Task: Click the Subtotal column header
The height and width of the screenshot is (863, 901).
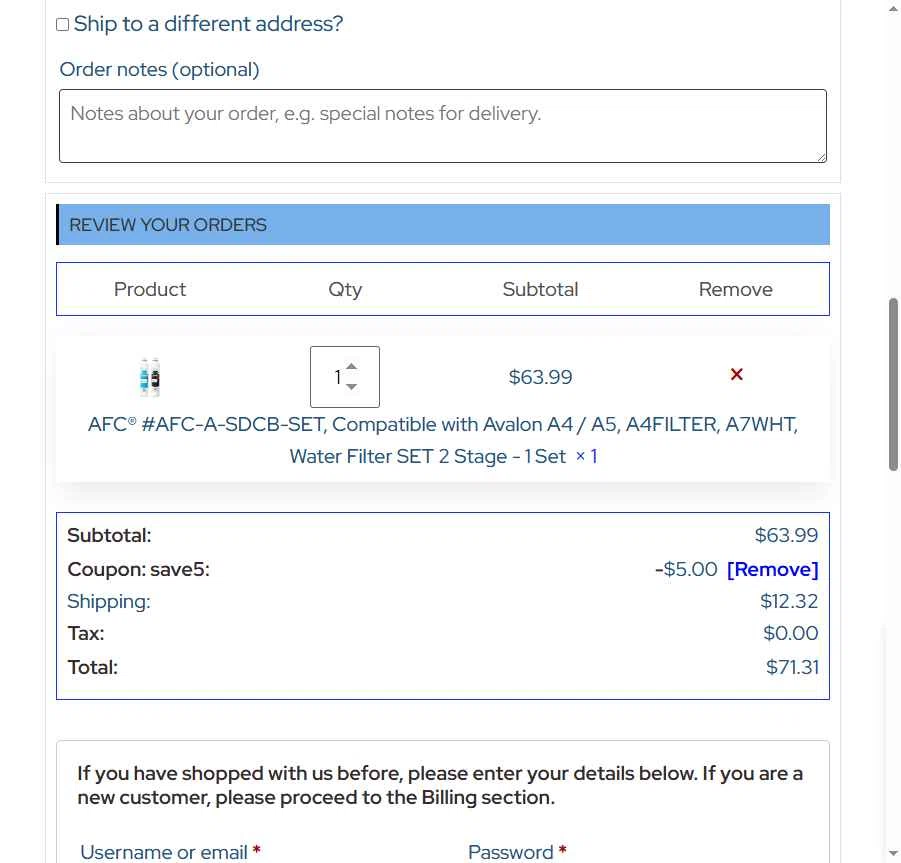Action: 540,289
